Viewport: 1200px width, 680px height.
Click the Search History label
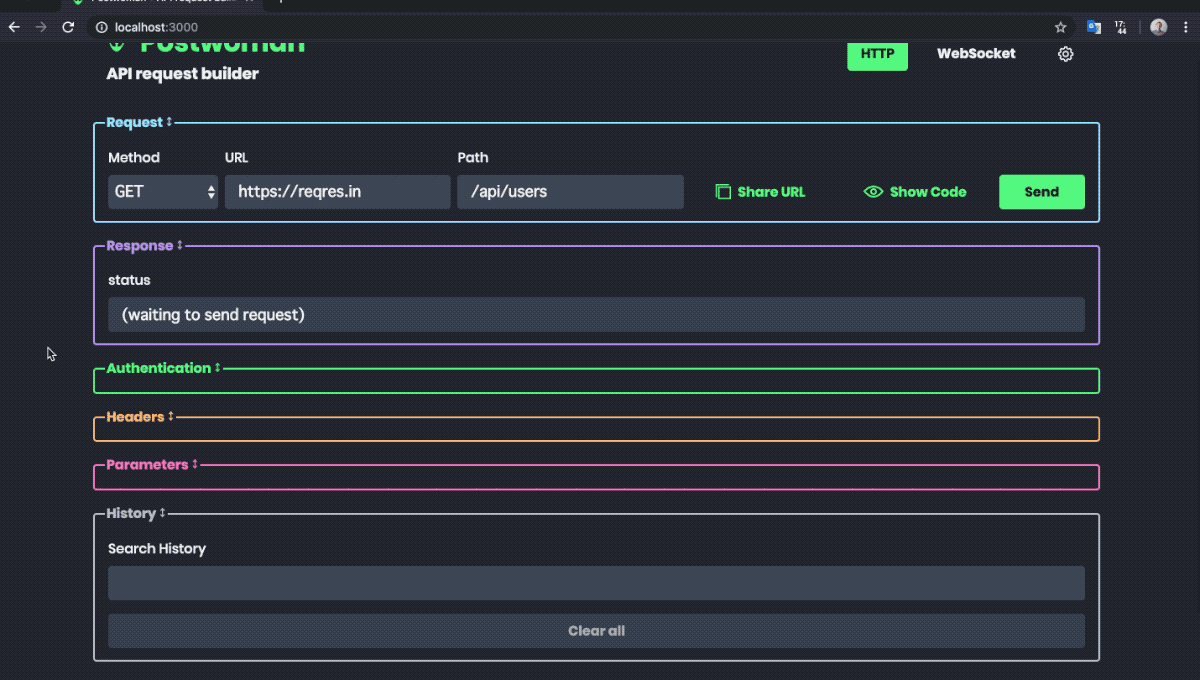157,549
